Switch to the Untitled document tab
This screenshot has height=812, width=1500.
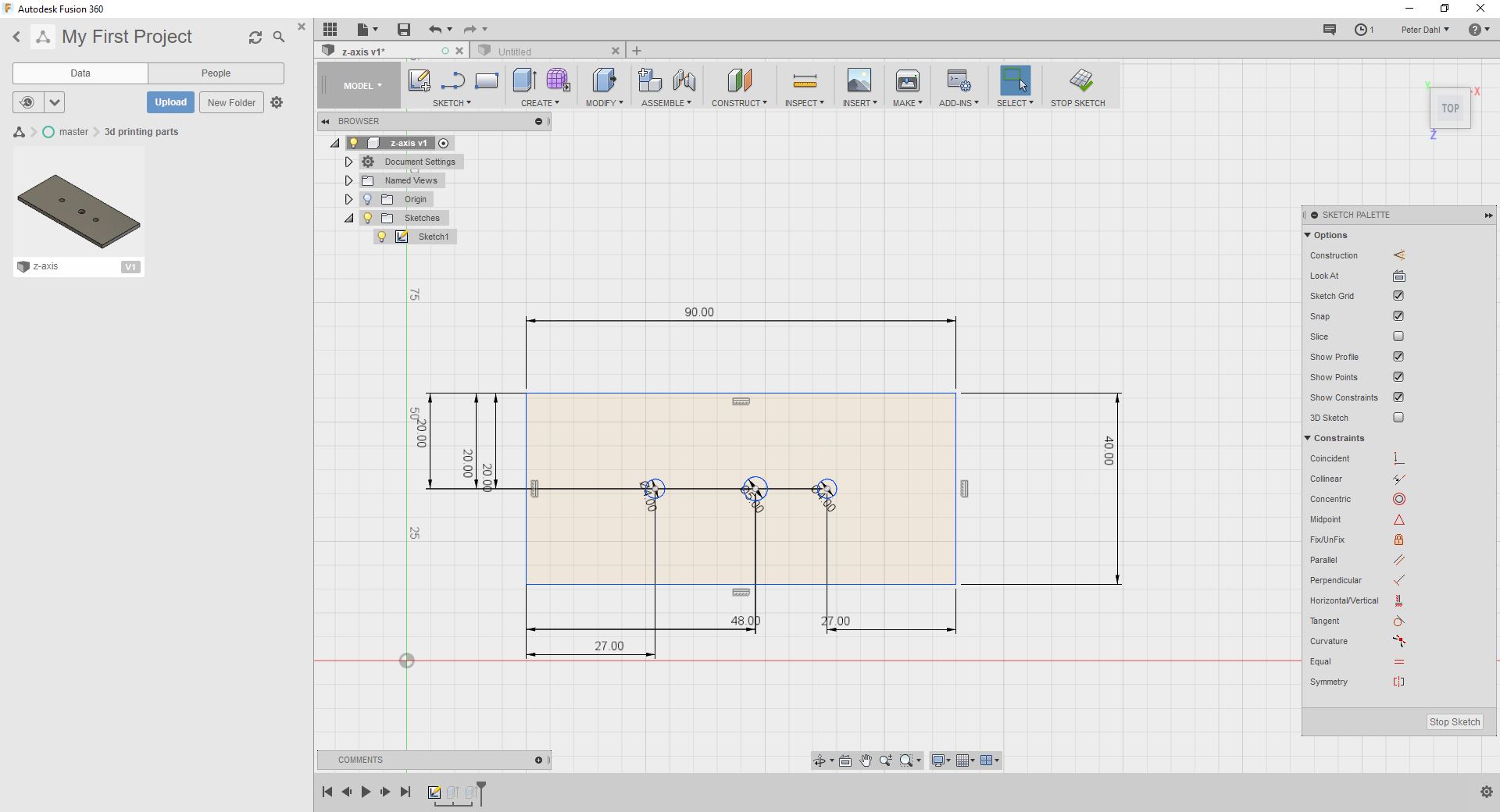pos(515,52)
